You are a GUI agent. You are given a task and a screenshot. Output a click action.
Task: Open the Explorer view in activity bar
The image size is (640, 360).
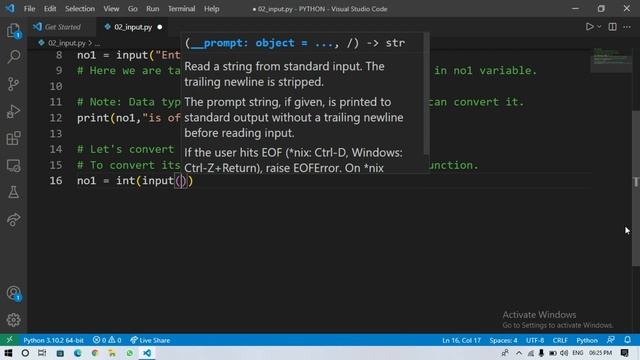[x=13, y=31]
